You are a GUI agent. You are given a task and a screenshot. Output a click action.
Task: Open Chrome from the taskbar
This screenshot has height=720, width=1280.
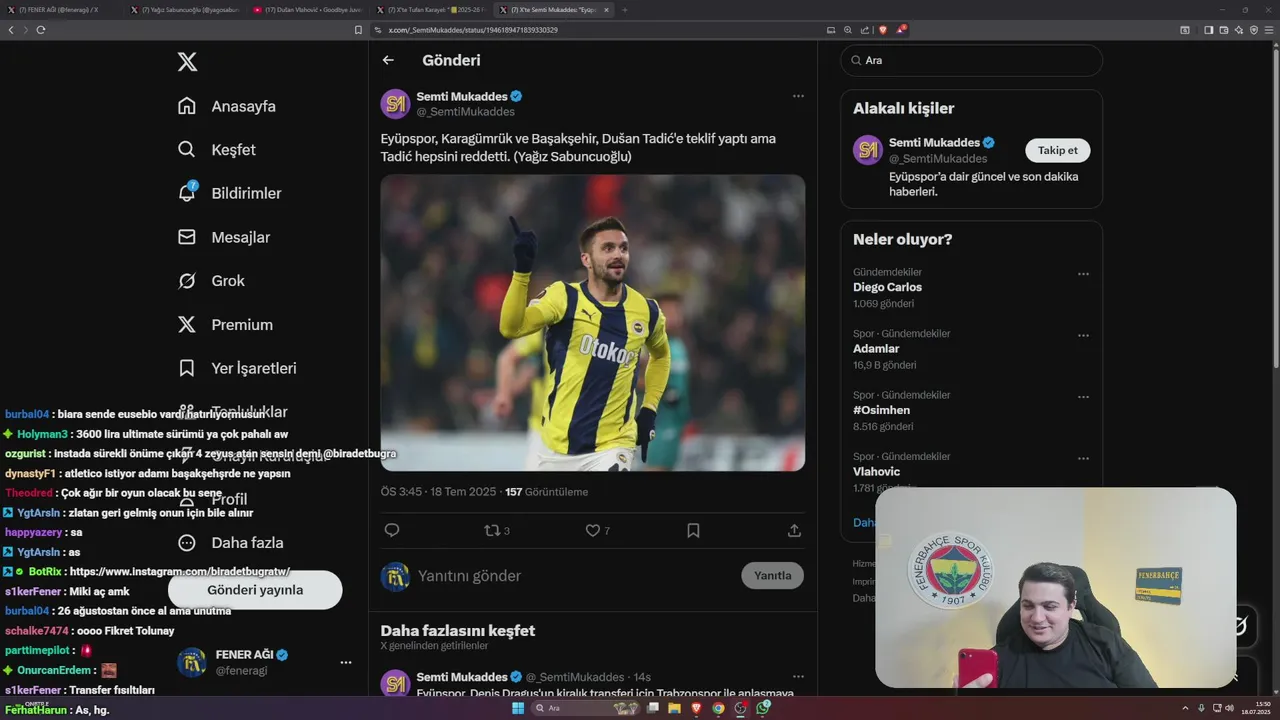pyautogui.click(x=718, y=708)
